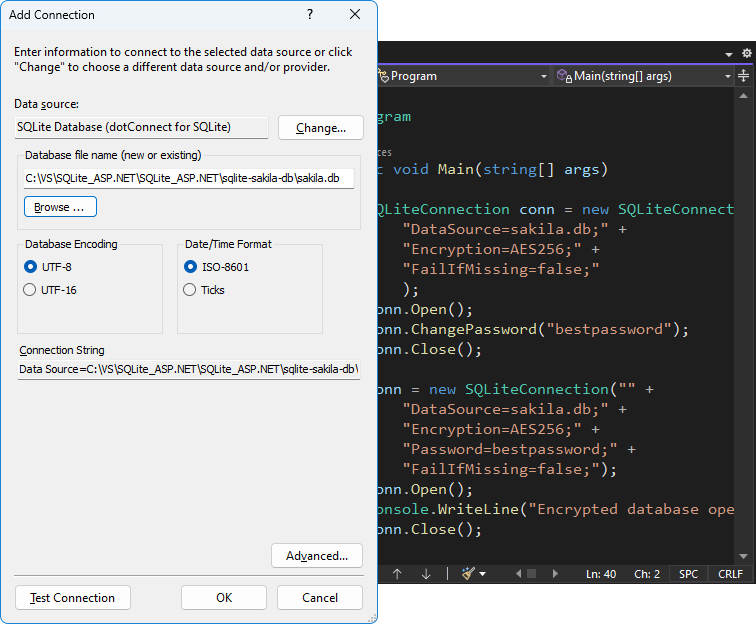Close the Add Connection dialog
Image resolution: width=756 pixels, height=624 pixels.
tap(355, 14)
